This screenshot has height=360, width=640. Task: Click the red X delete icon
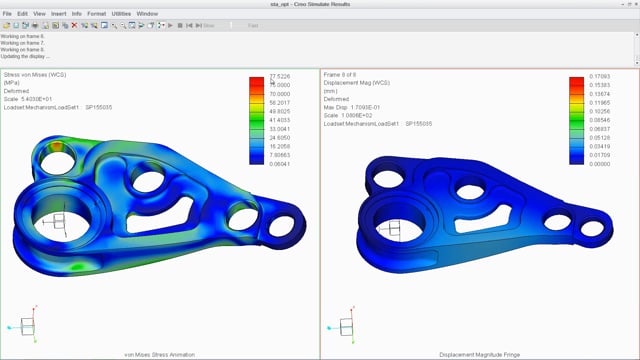(x=74, y=25)
